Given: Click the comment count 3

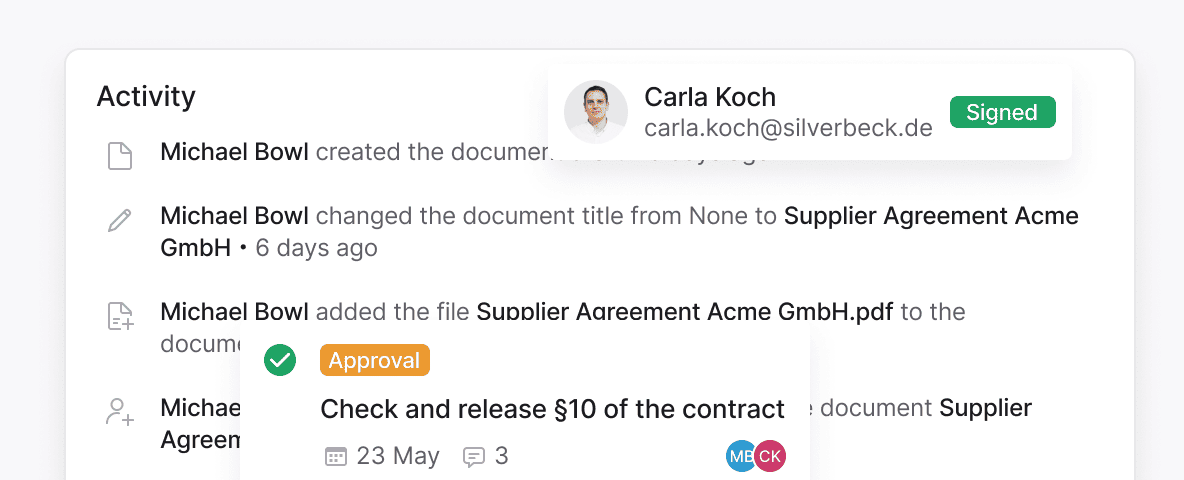Looking at the screenshot, I should [x=501, y=457].
